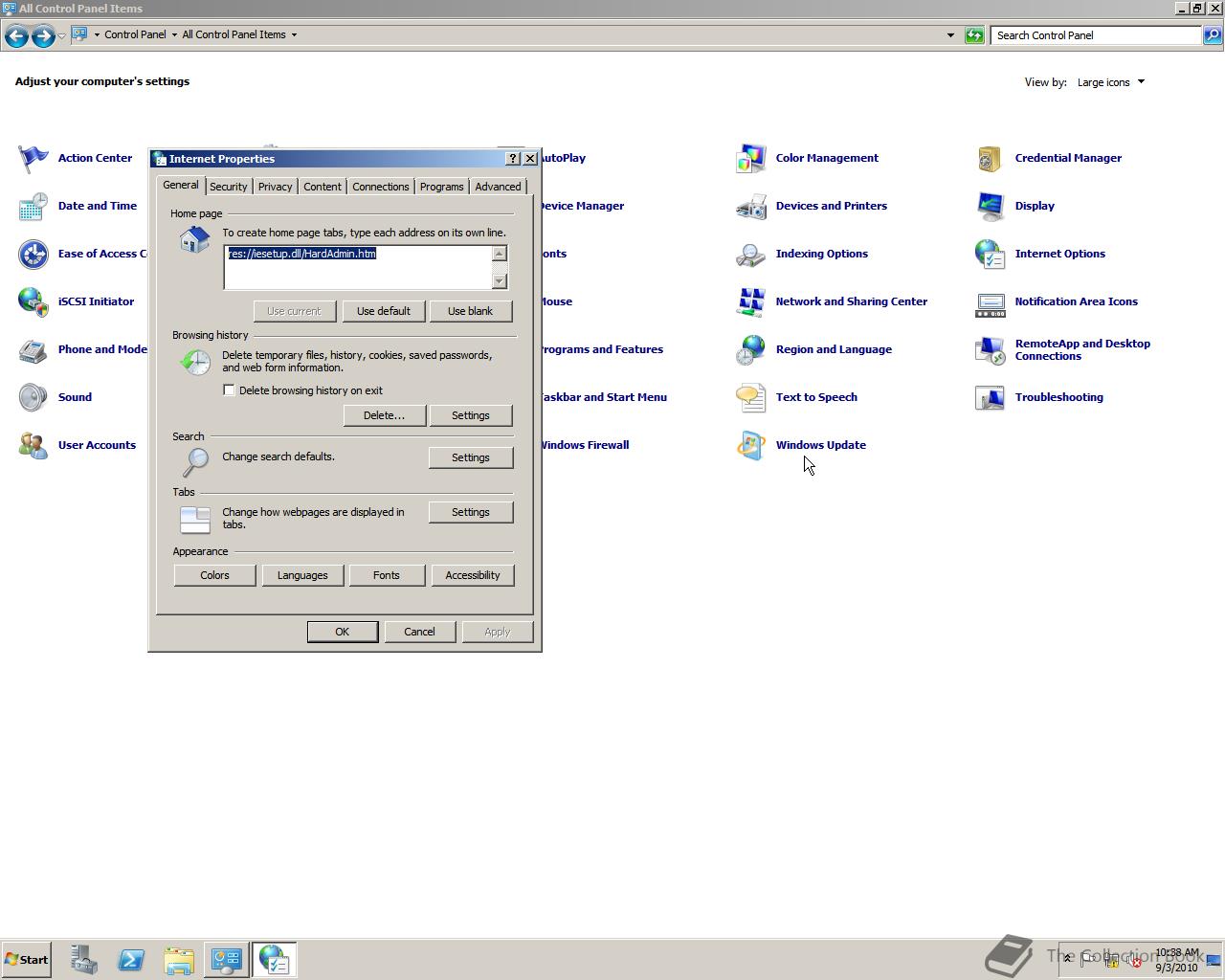Click the refresh address bar button
This screenshot has height=980, width=1225.
974,35
